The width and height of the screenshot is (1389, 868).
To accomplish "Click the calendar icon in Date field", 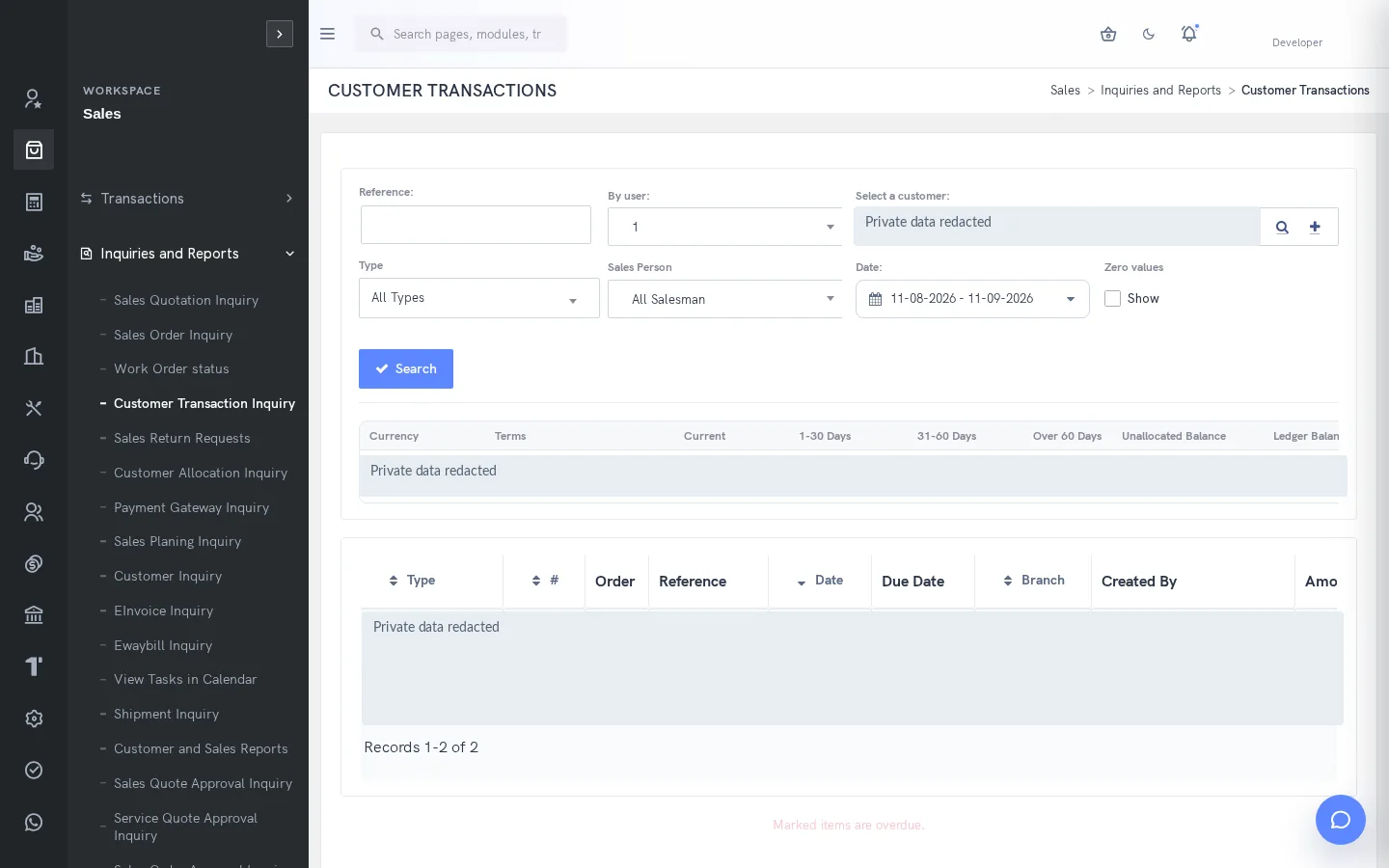I will tap(875, 299).
